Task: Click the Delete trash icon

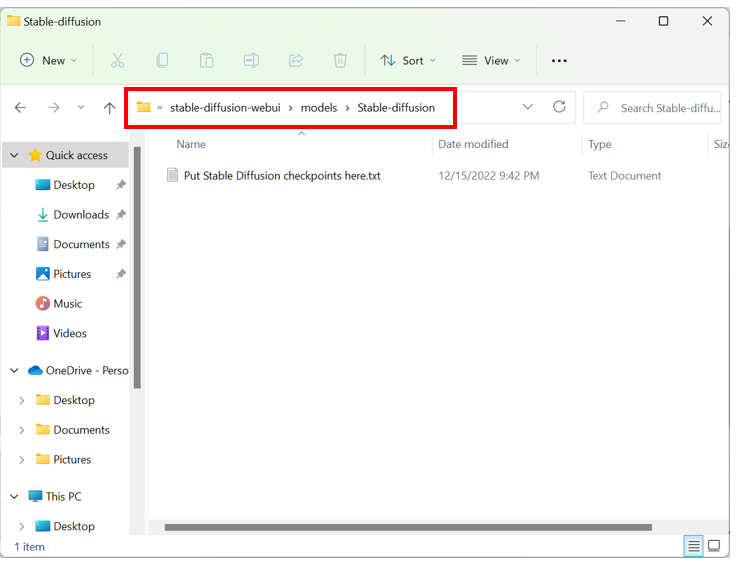Action: (340, 61)
